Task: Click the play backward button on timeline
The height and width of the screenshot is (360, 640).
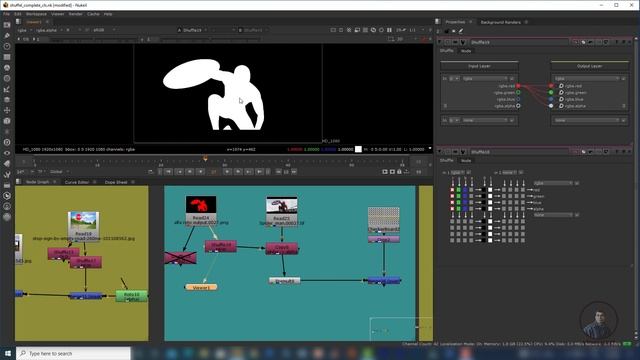Action: pyautogui.click(x=200, y=172)
